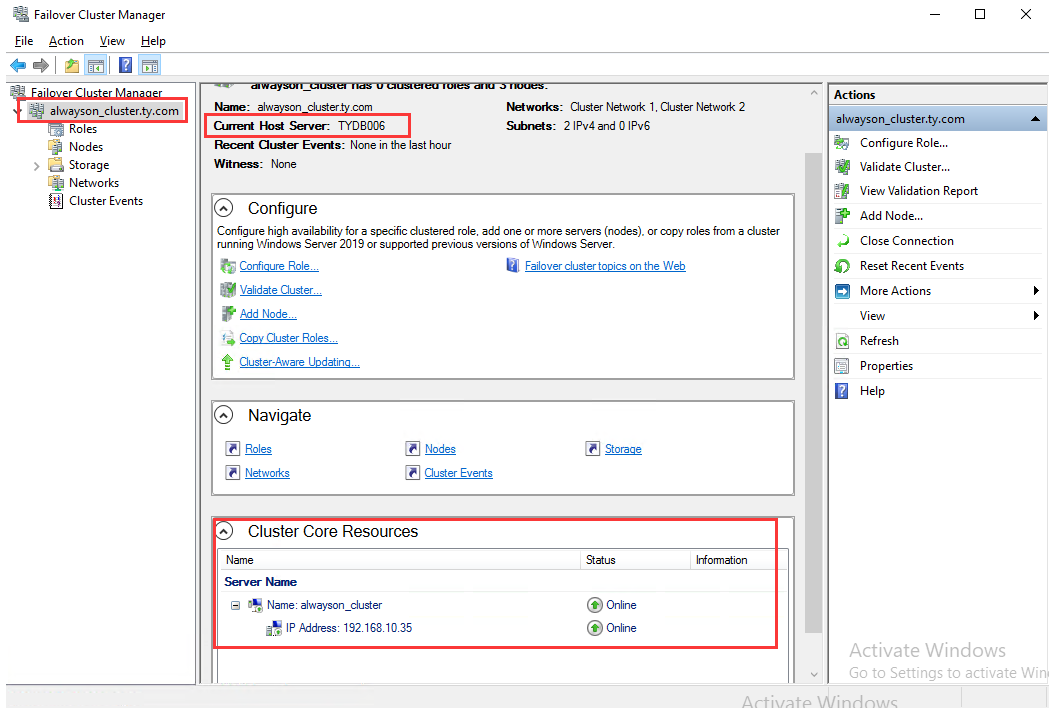Click the Status column header
Screen dimensions: 1049x709
pyautogui.click(x=634, y=560)
